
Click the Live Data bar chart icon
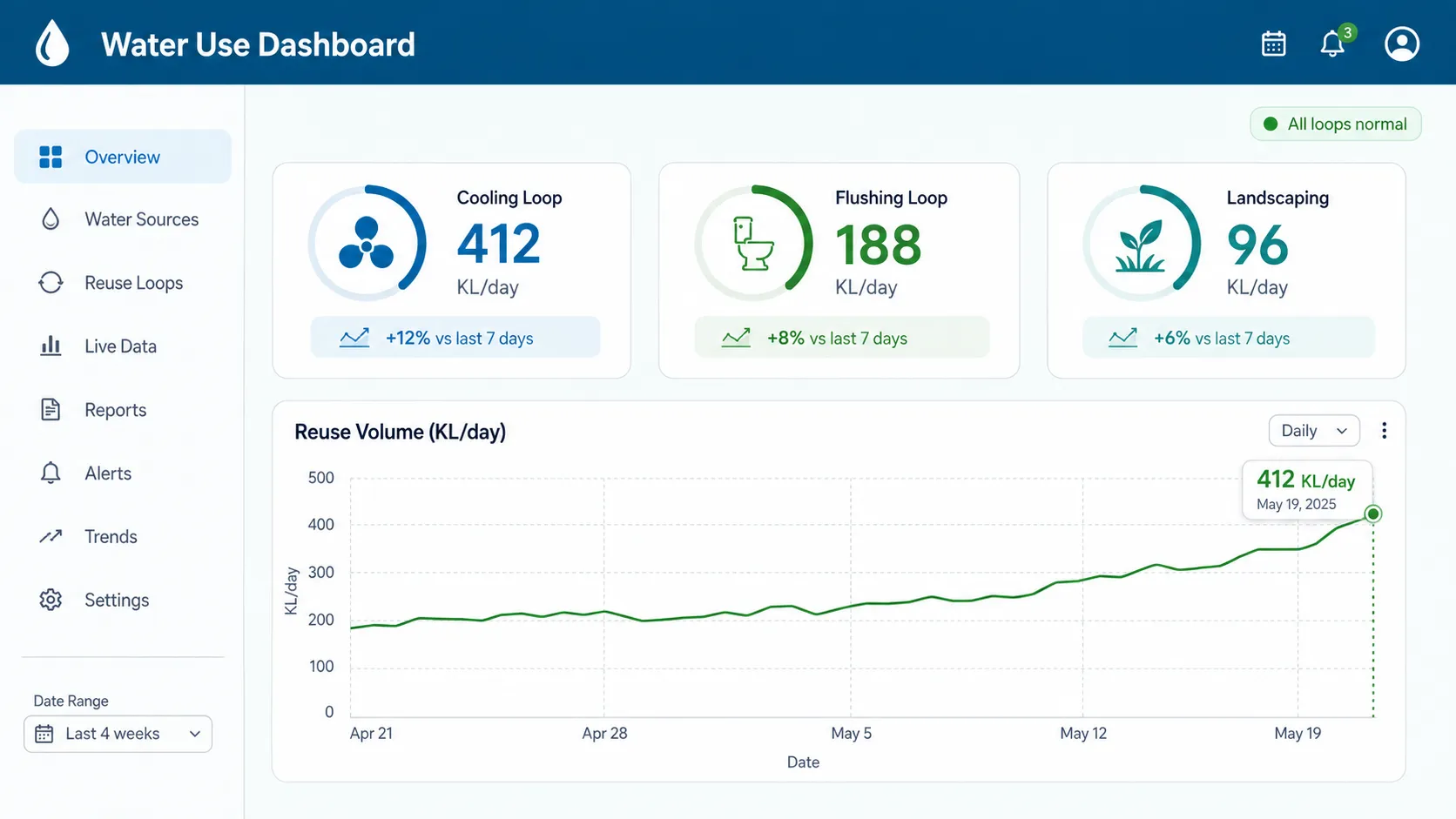coord(51,346)
